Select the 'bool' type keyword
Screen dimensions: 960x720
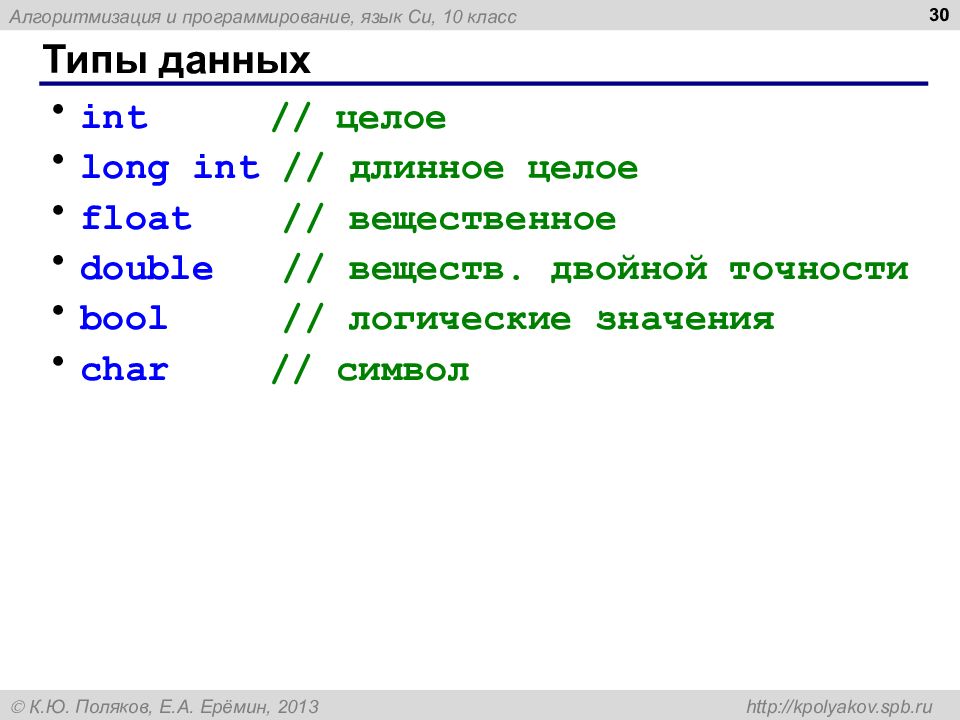pyautogui.click(x=124, y=318)
